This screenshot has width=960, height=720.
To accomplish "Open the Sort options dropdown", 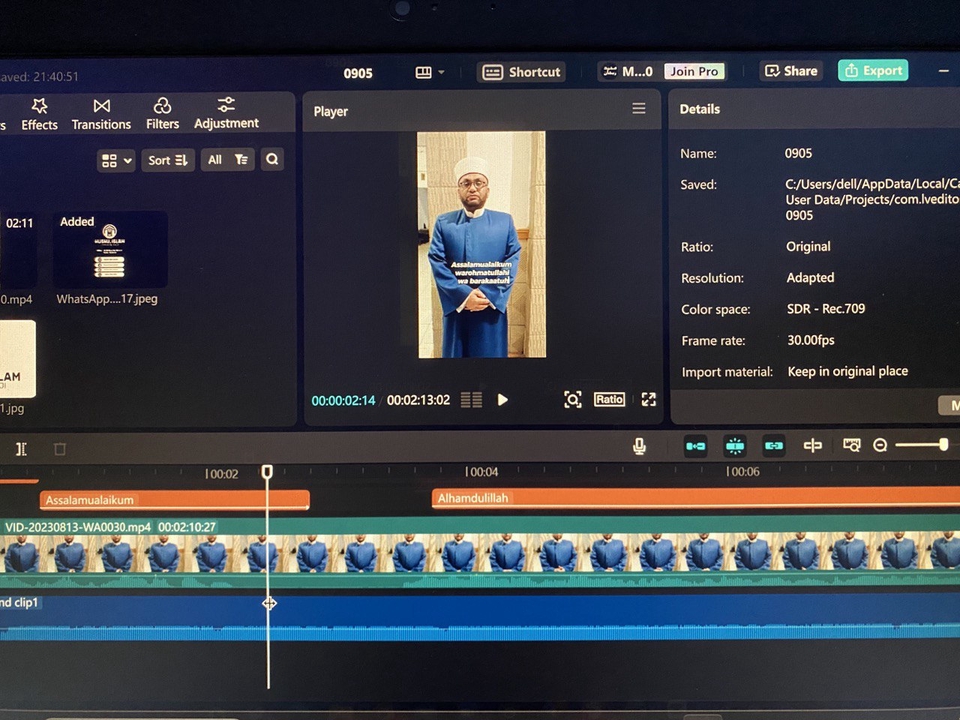I will tap(167, 159).
